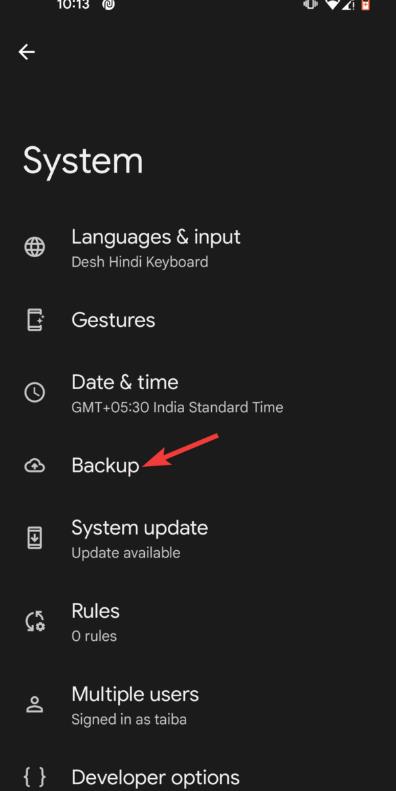This screenshot has height=791, width=396.
Task: Open Multiple users settings
Action: coord(198,704)
